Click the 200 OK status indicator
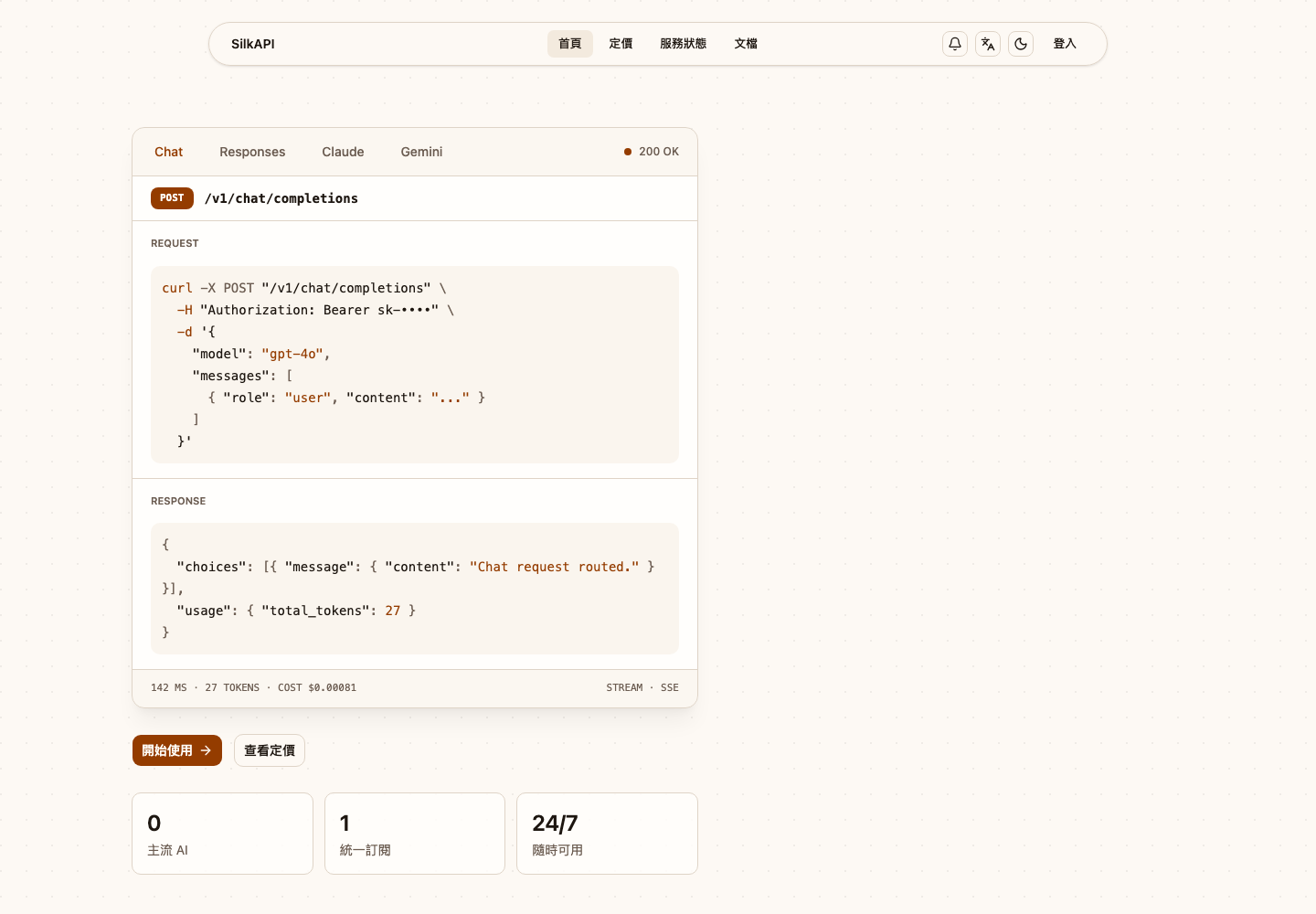Image resolution: width=1316 pixels, height=914 pixels. (652, 152)
